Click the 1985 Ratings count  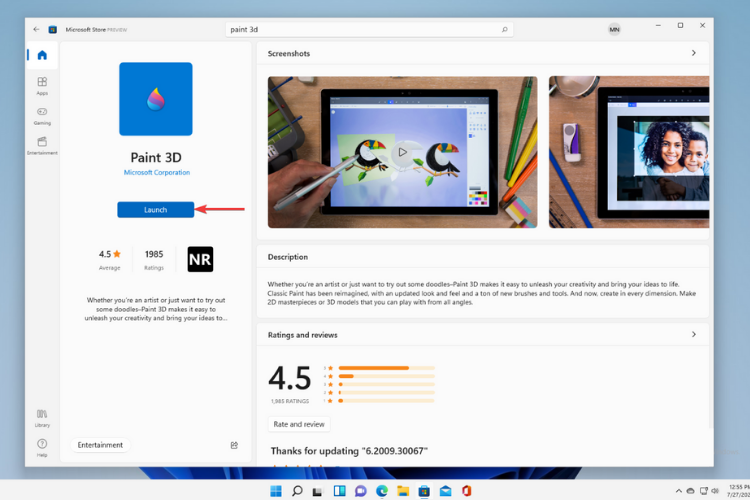click(x=154, y=259)
